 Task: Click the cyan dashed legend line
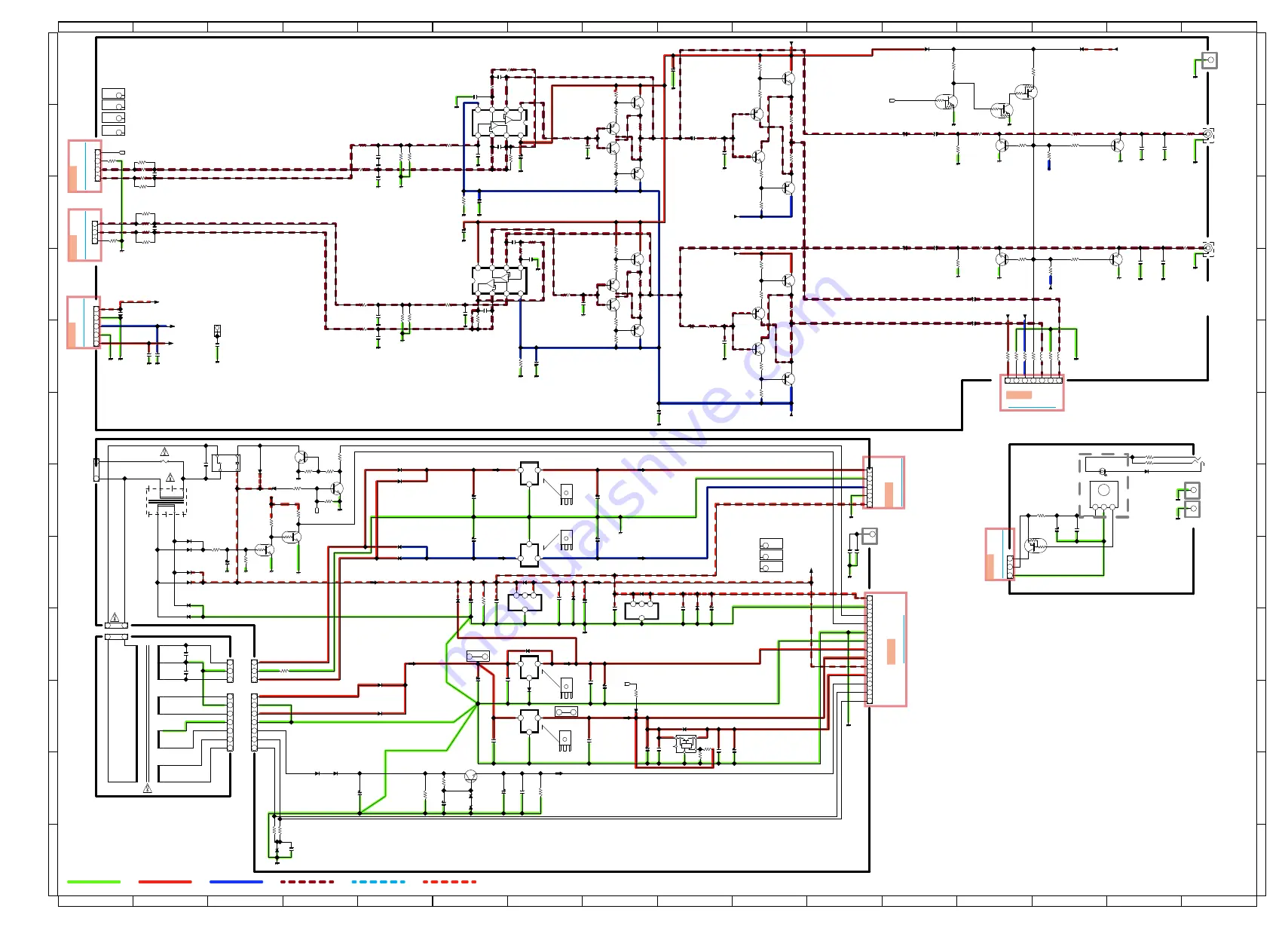click(x=378, y=881)
